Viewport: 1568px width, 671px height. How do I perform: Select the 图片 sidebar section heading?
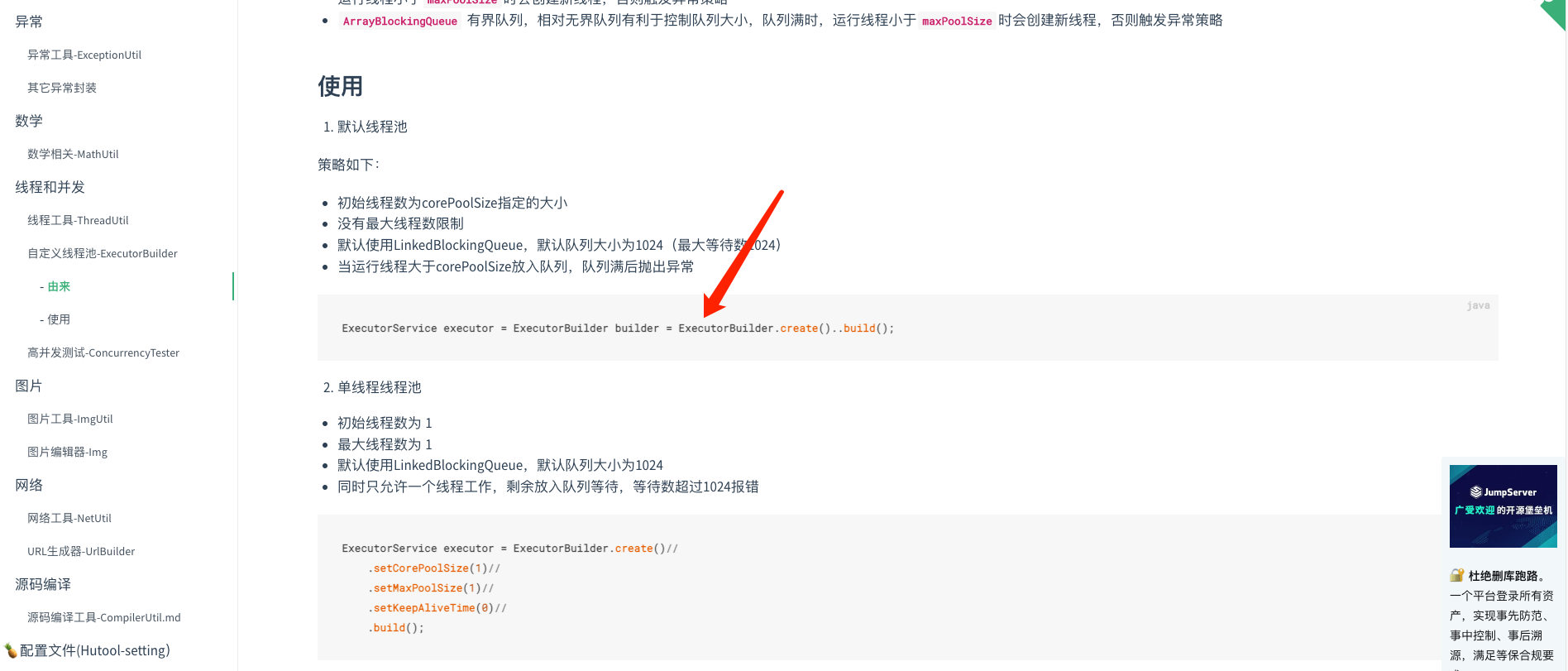point(29,386)
